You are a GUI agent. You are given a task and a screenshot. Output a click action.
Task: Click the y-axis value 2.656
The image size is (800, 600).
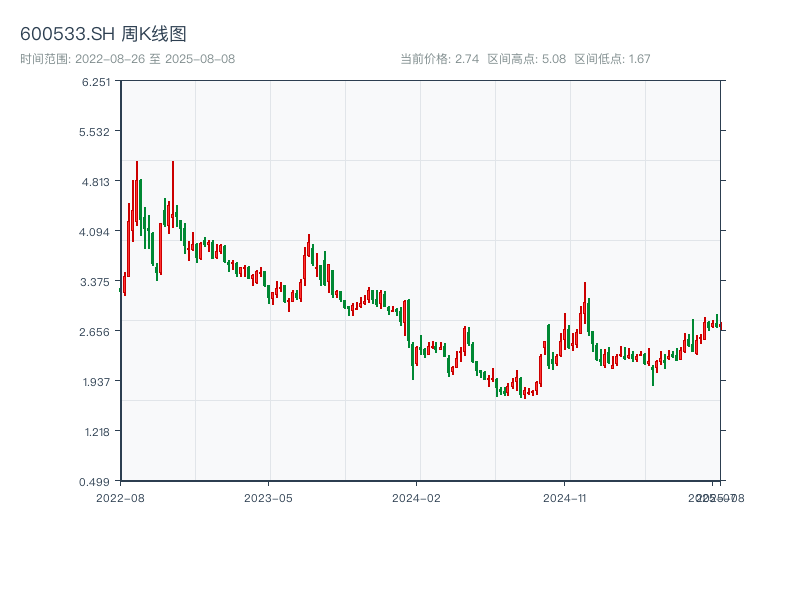pos(94,332)
